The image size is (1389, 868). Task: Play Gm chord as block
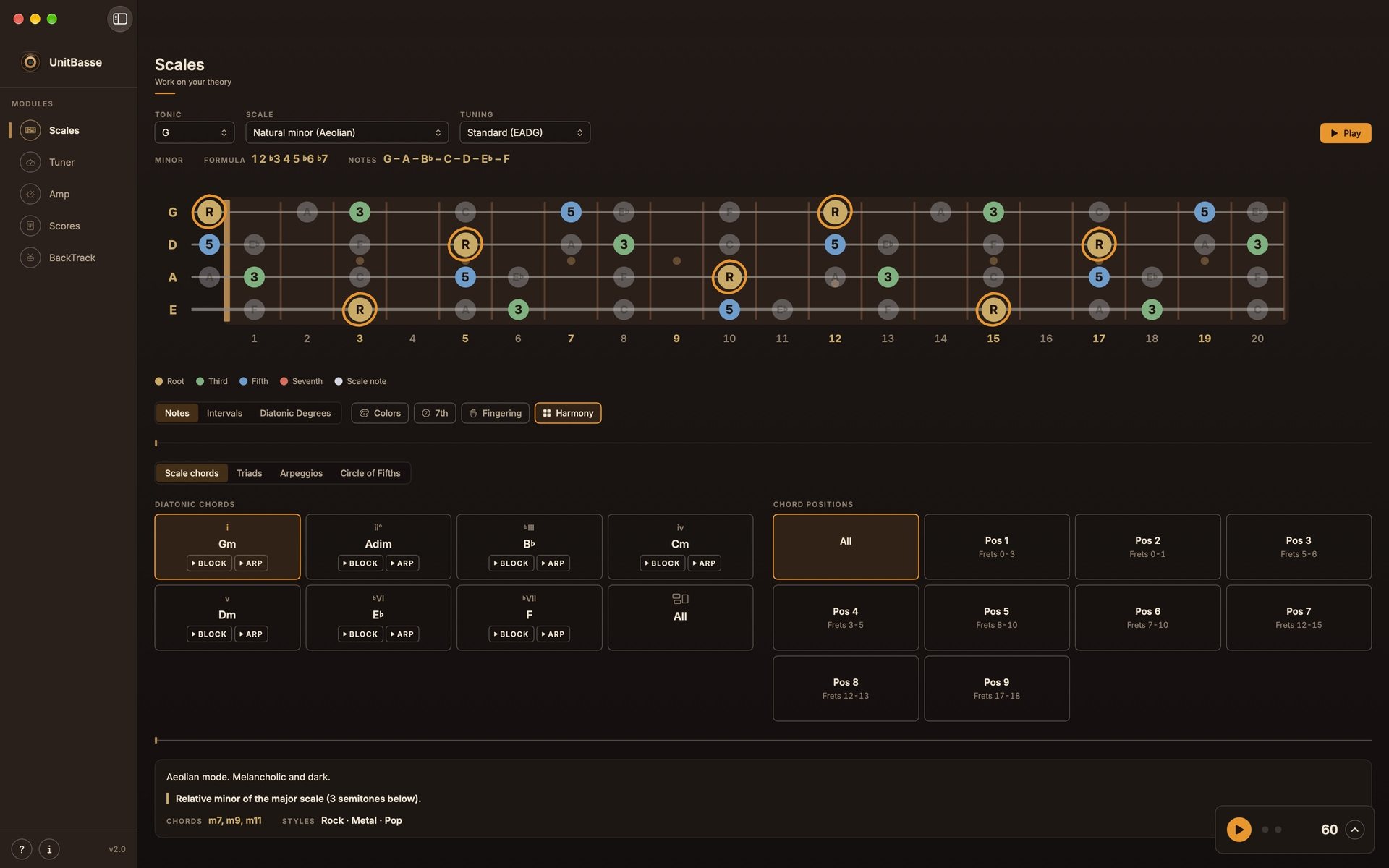209,563
